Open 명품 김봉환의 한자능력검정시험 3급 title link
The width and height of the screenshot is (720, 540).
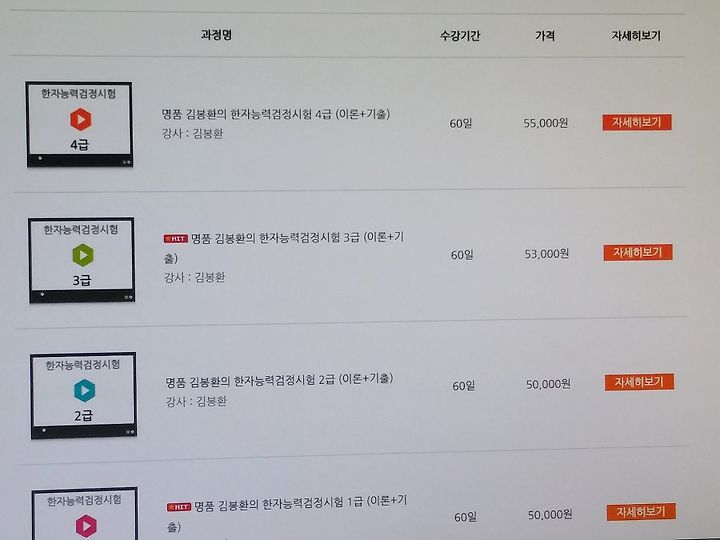point(284,248)
